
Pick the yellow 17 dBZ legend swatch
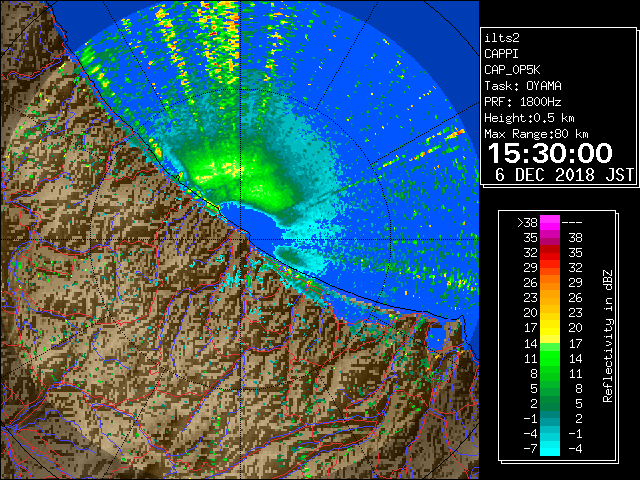pyautogui.click(x=550, y=328)
